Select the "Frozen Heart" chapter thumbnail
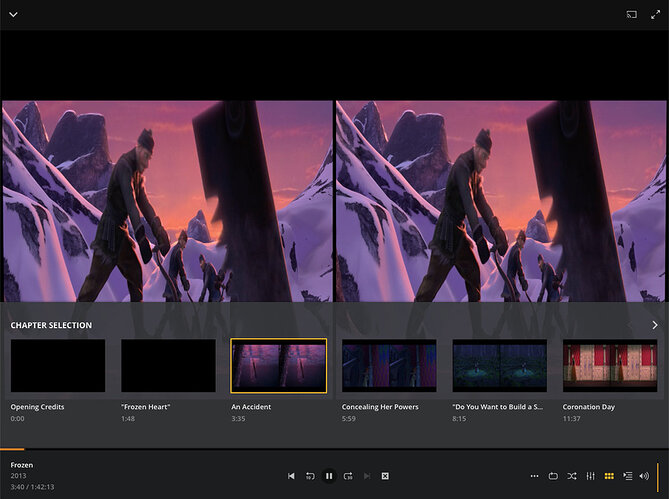This screenshot has height=499, width=669. (169, 366)
